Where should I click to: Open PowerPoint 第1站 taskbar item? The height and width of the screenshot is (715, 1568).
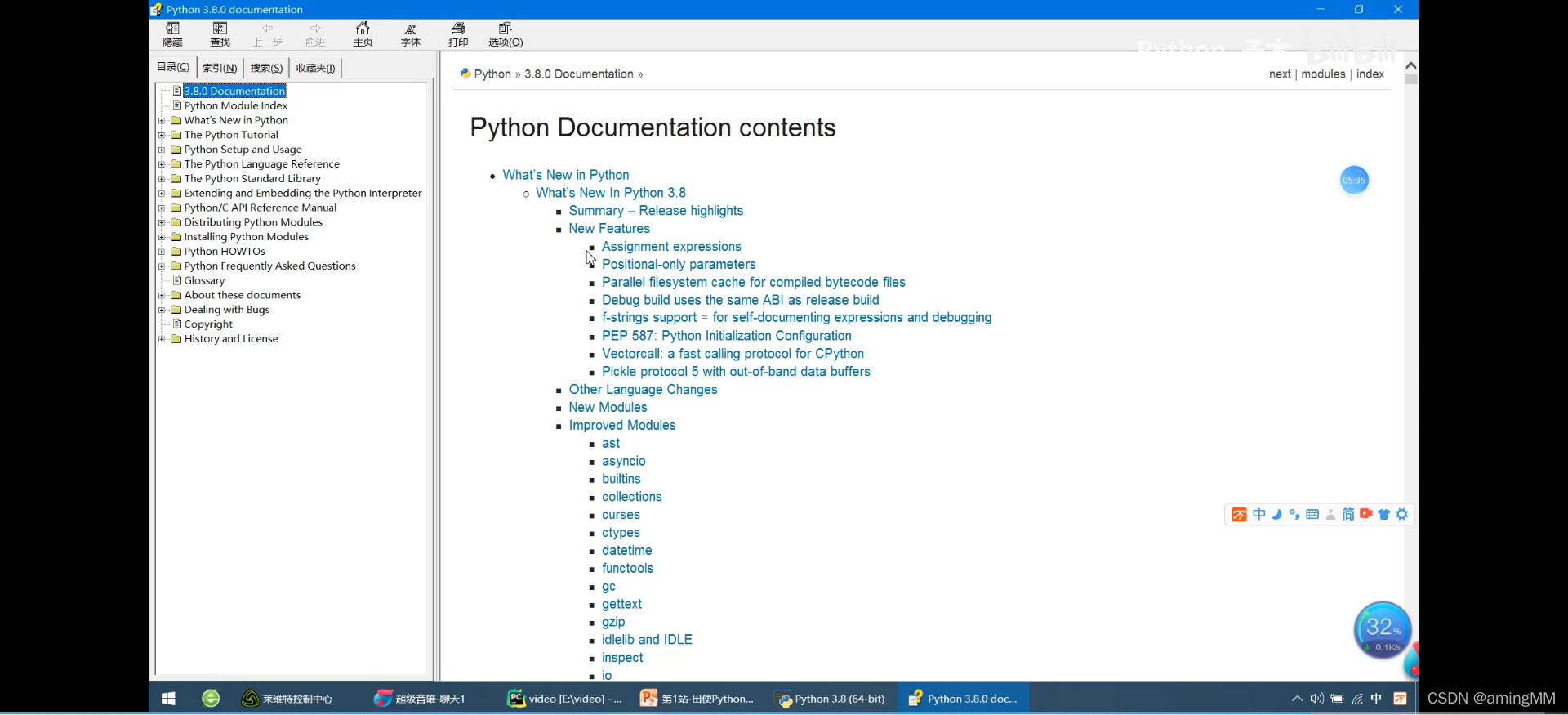(x=698, y=699)
